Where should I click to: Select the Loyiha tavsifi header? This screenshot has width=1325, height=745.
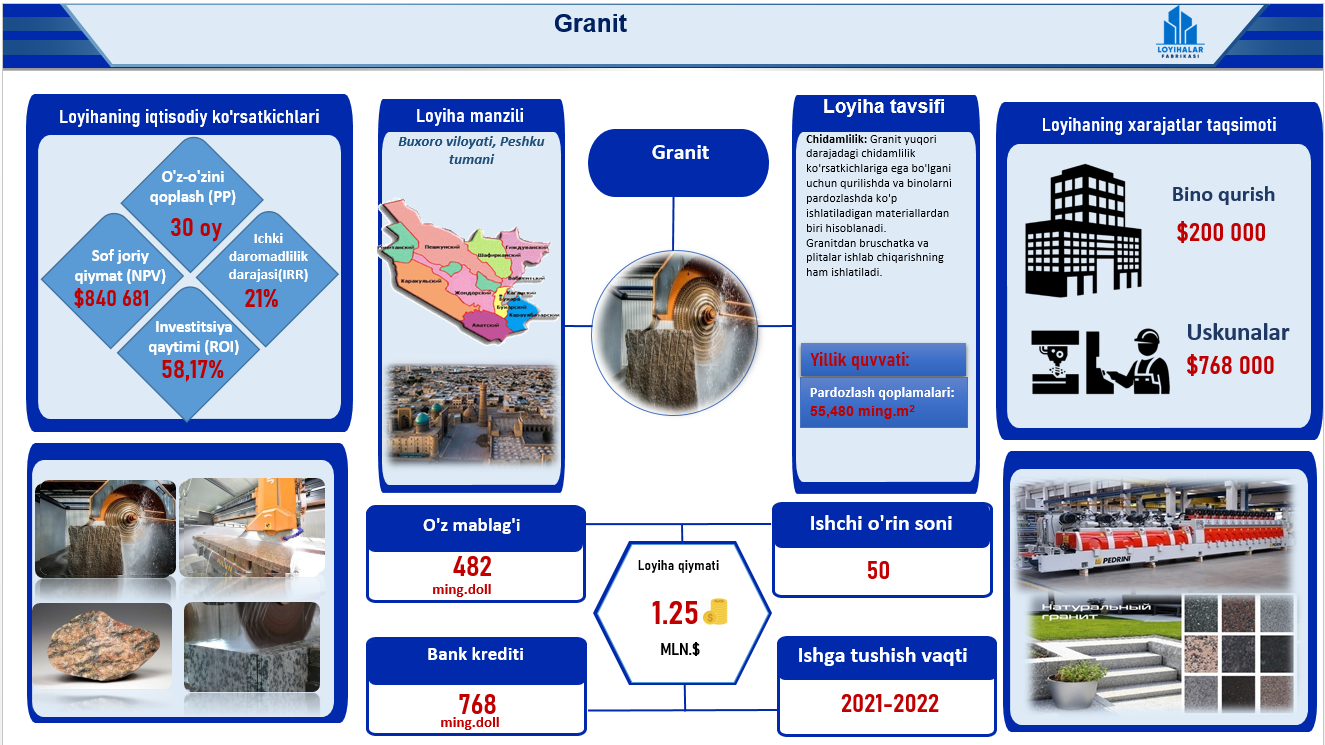pos(883,108)
